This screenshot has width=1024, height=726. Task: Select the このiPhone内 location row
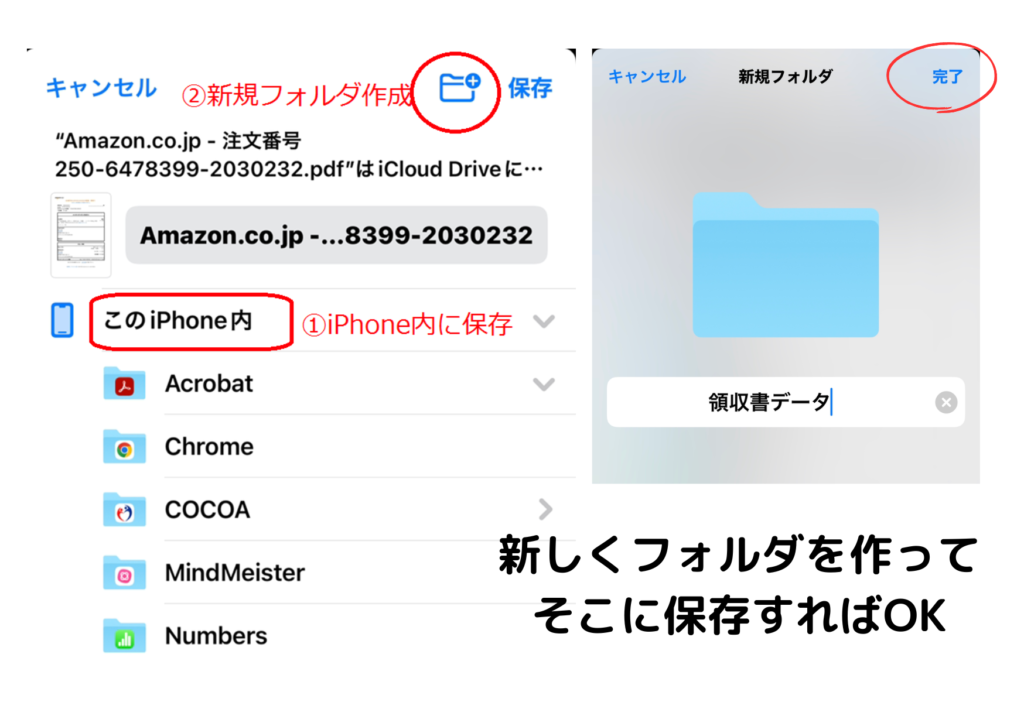pyautogui.click(x=313, y=321)
